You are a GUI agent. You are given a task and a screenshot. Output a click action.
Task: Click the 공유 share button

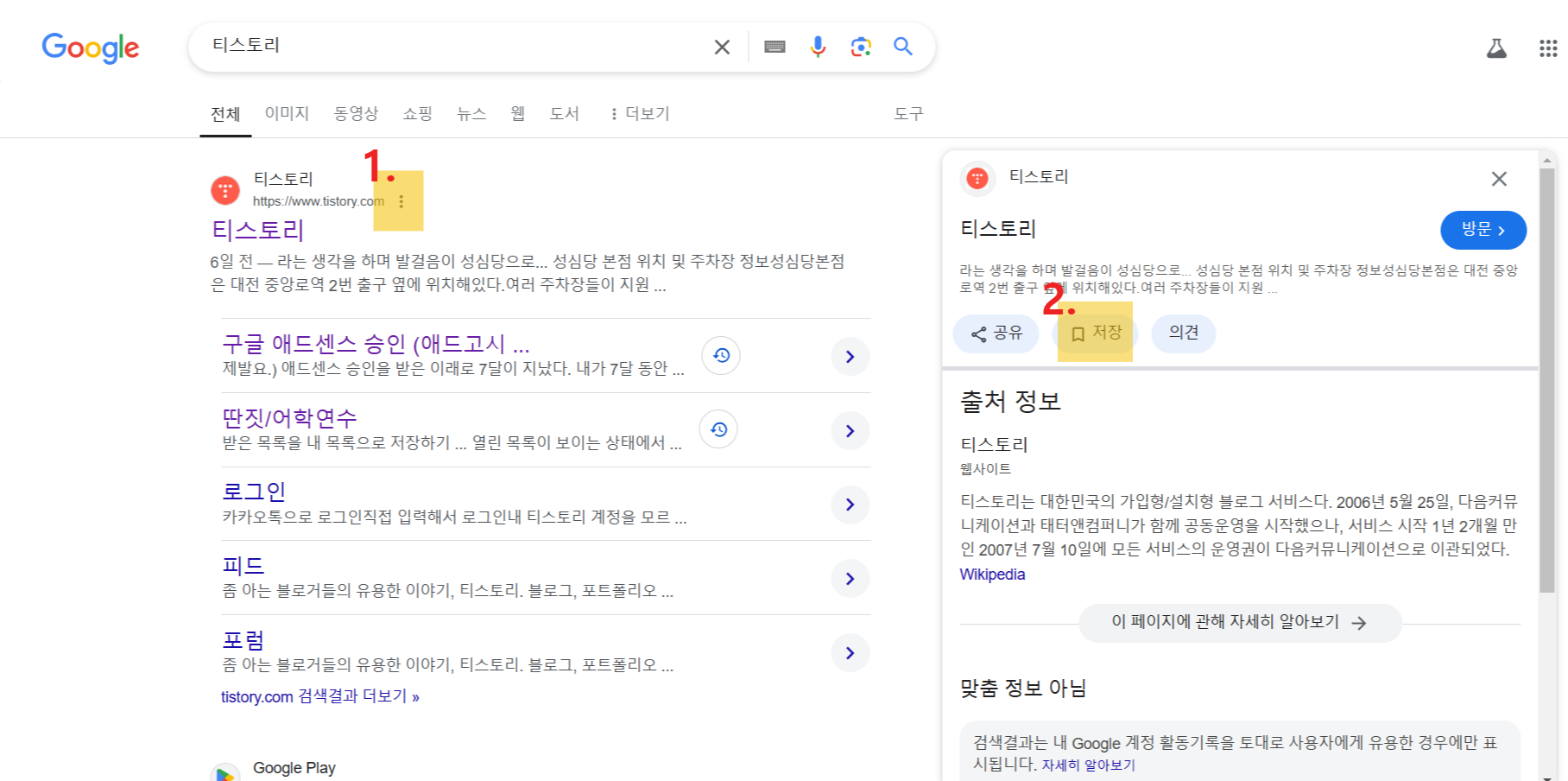(996, 333)
